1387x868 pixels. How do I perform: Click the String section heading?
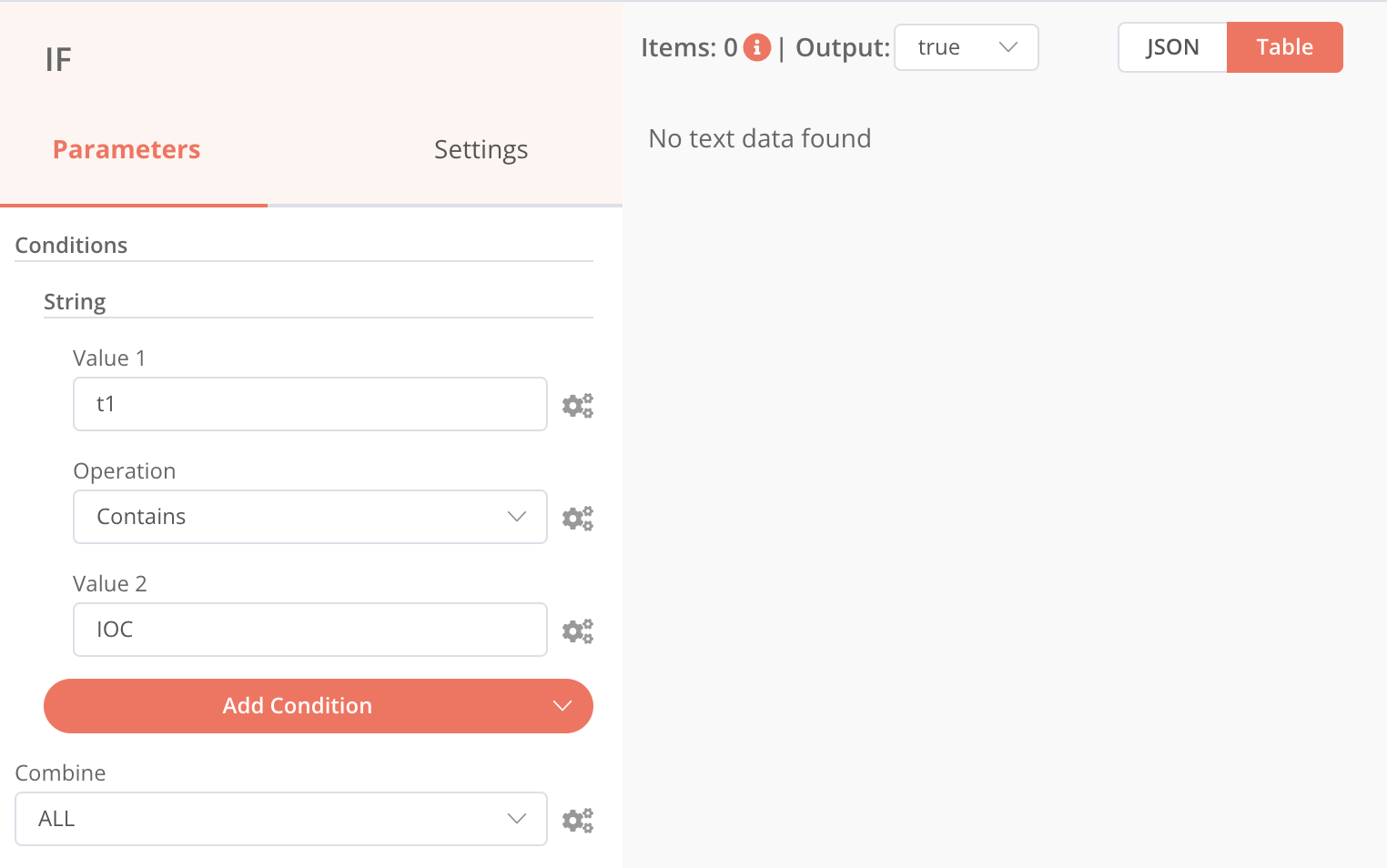tap(75, 302)
